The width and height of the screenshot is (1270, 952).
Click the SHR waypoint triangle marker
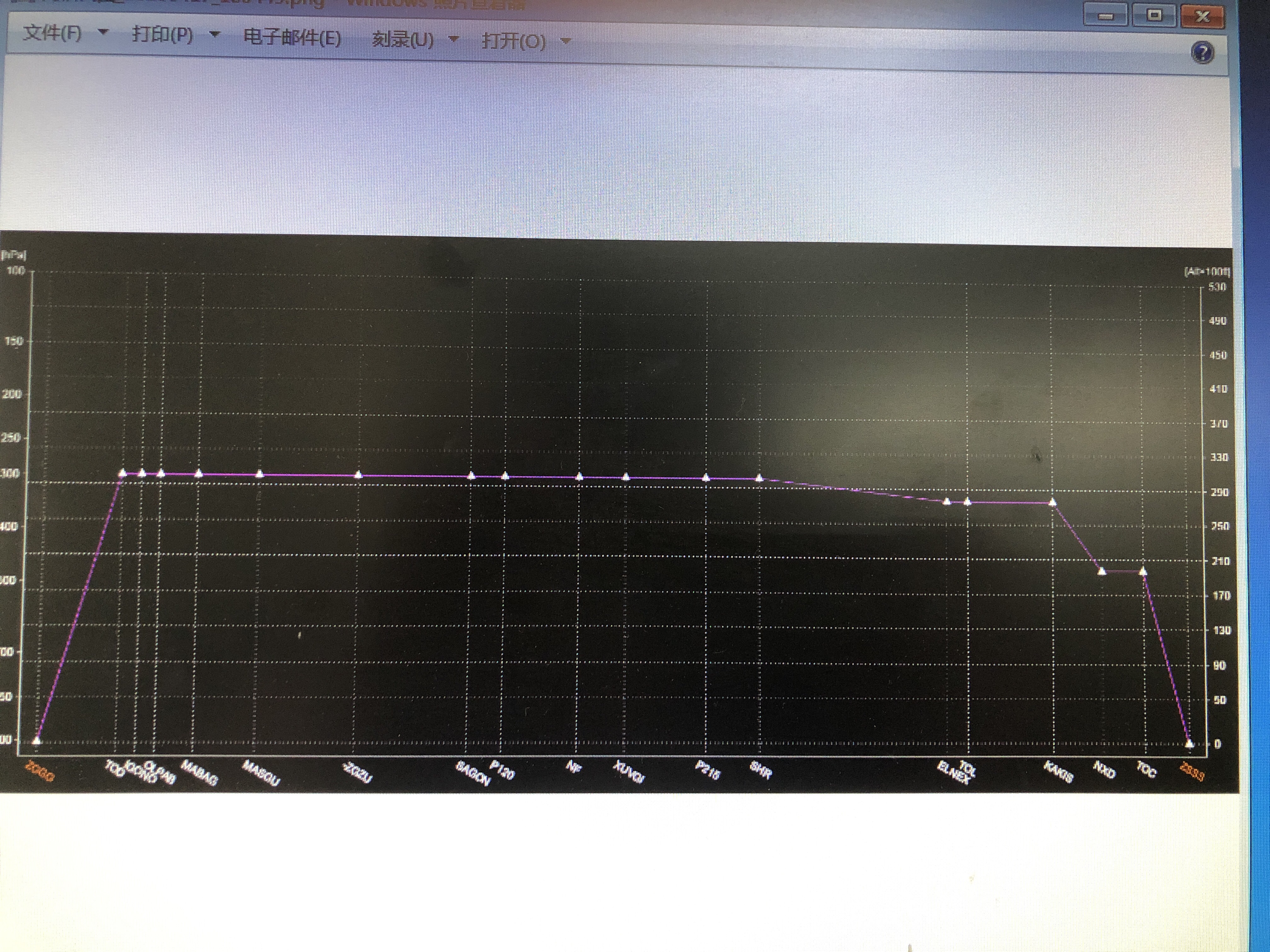click(x=759, y=478)
